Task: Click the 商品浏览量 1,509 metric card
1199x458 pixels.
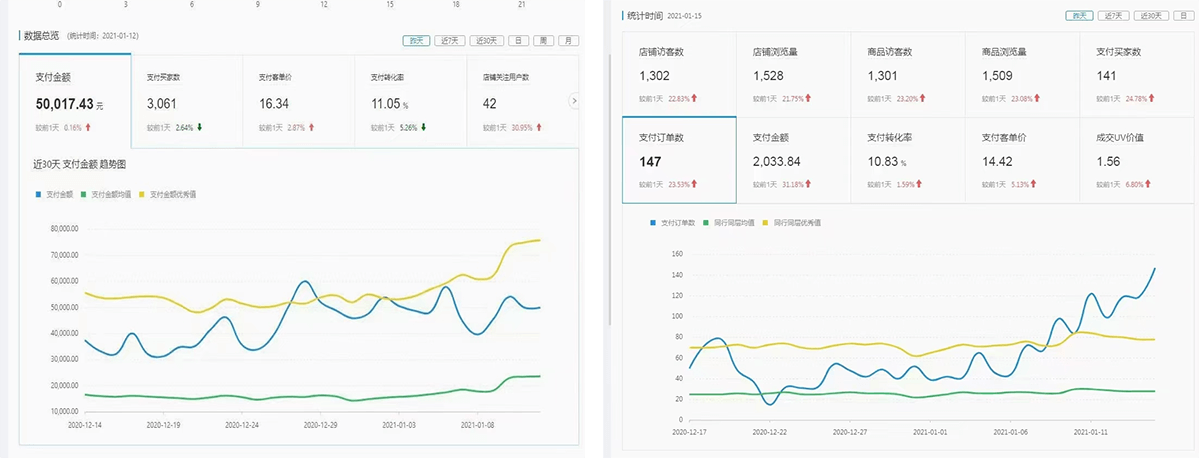Action: pos(1023,74)
